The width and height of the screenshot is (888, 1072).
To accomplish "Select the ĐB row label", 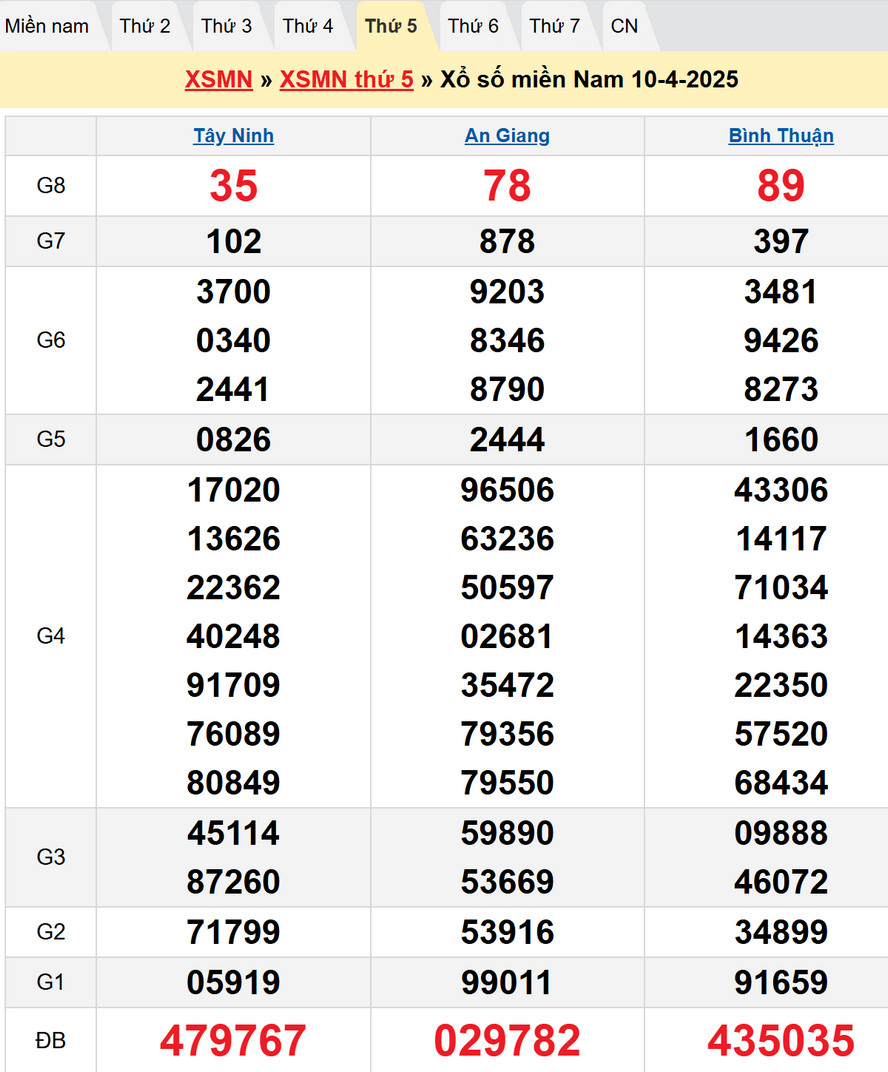I will pyautogui.click(x=51, y=1041).
